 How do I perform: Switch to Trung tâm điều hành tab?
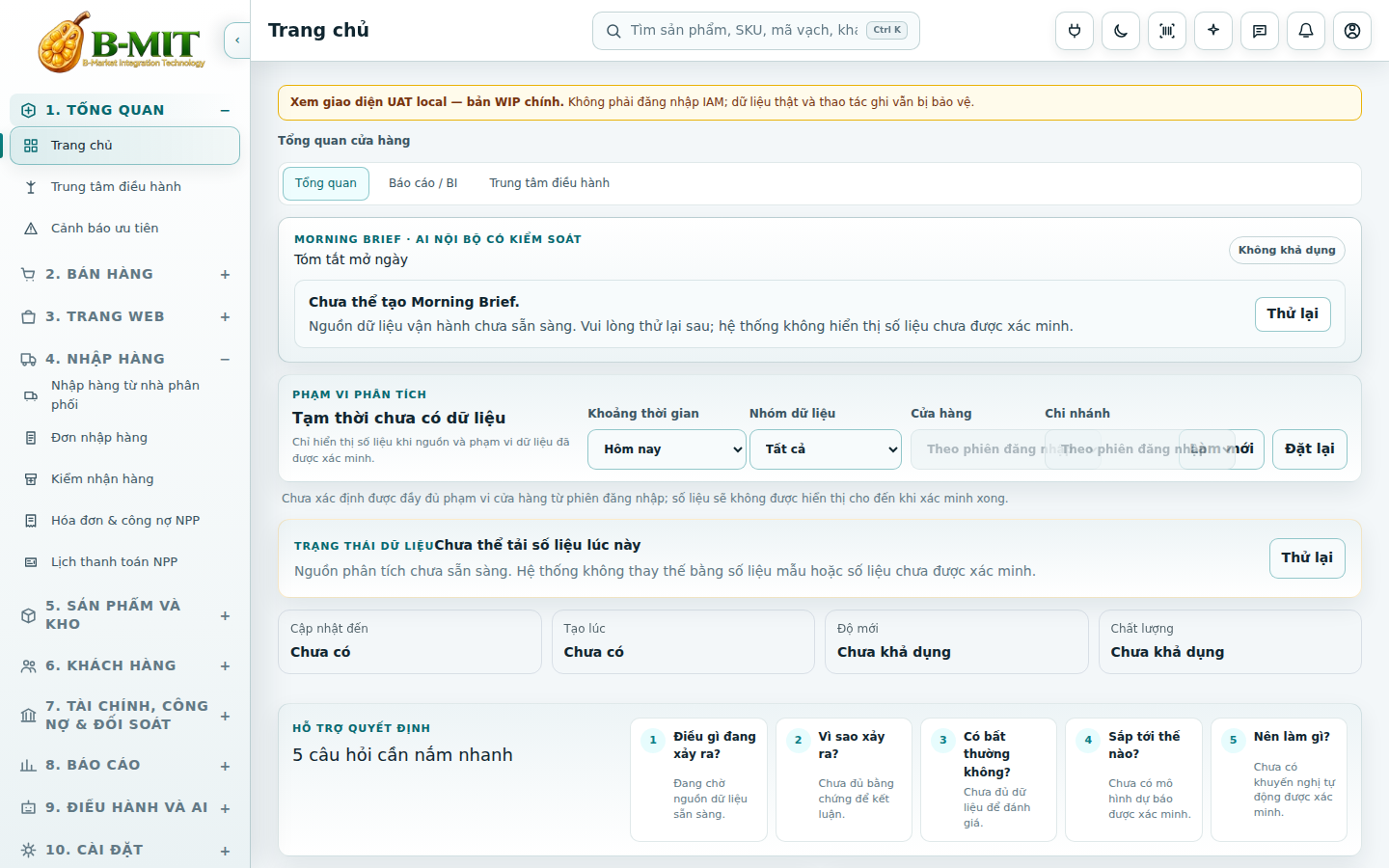[x=550, y=183]
